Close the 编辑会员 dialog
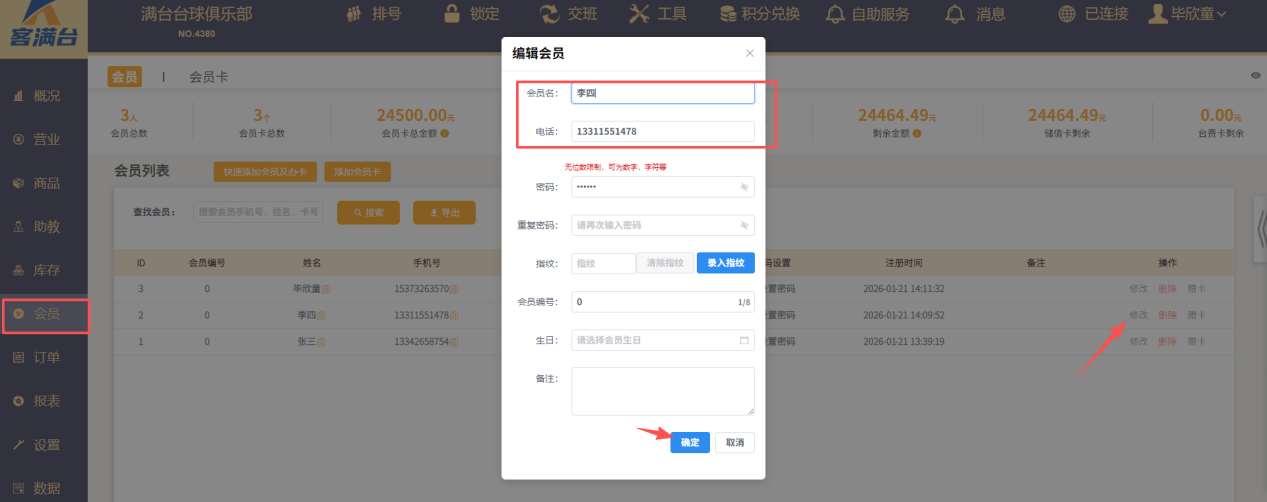Image resolution: width=1267 pixels, height=502 pixels. tap(750, 53)
